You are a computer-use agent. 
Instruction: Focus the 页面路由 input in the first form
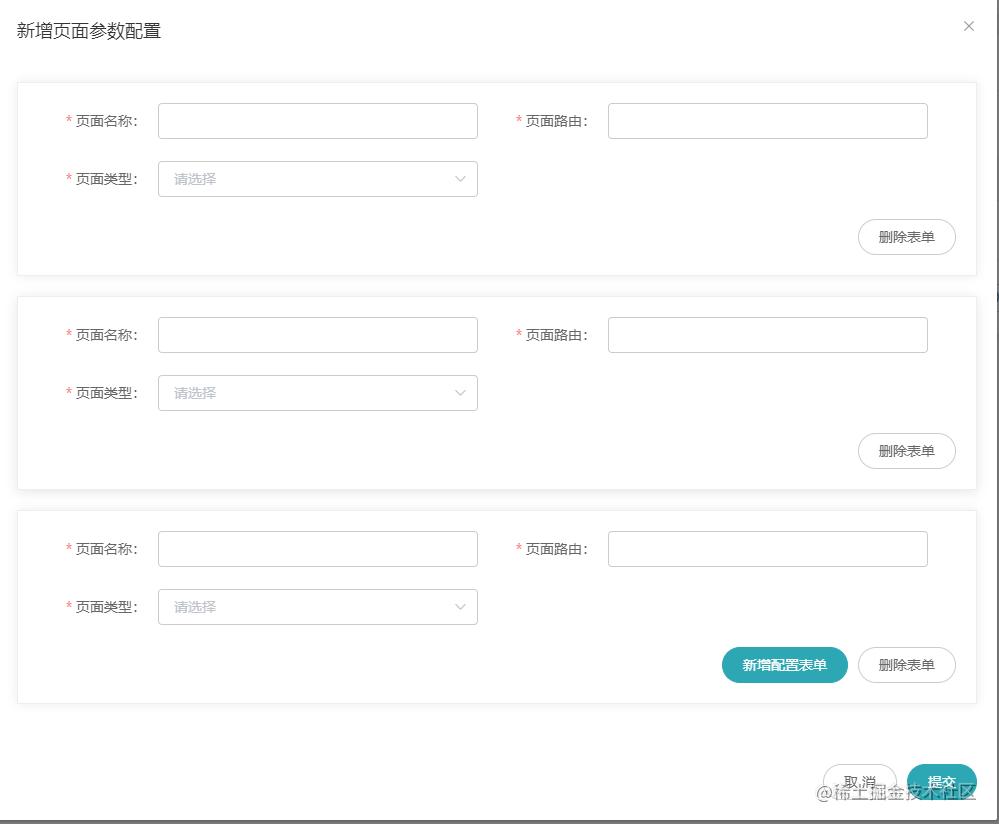coord(767,121)
